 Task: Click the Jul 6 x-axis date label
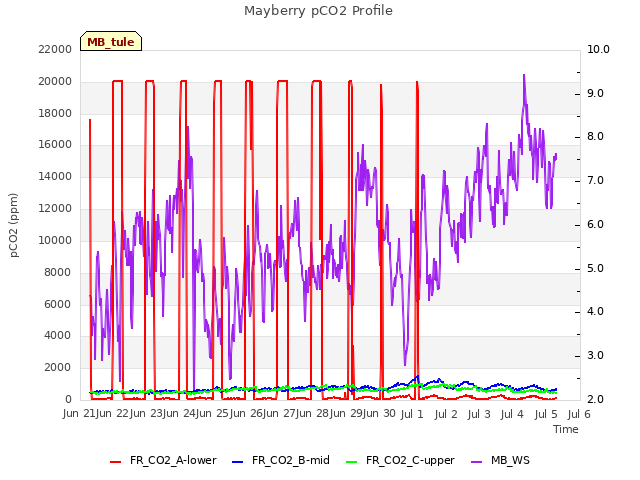click(x=579, y=415)
